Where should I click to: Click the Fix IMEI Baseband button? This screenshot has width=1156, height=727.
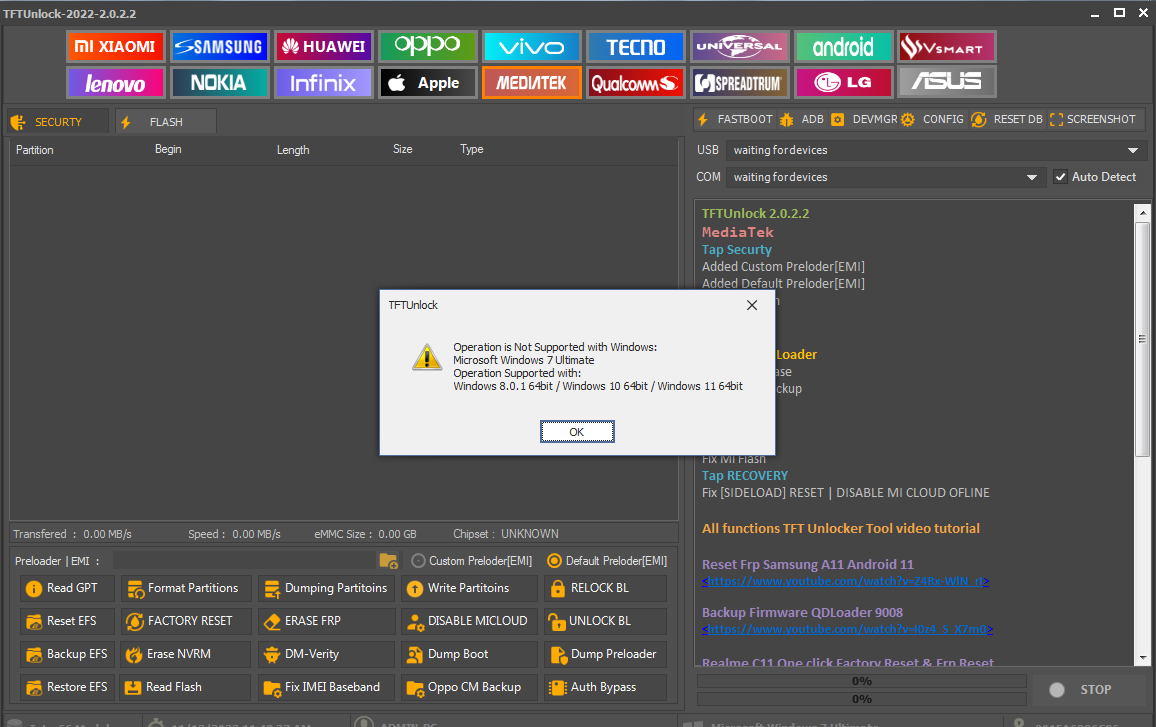tap(327, 687)
